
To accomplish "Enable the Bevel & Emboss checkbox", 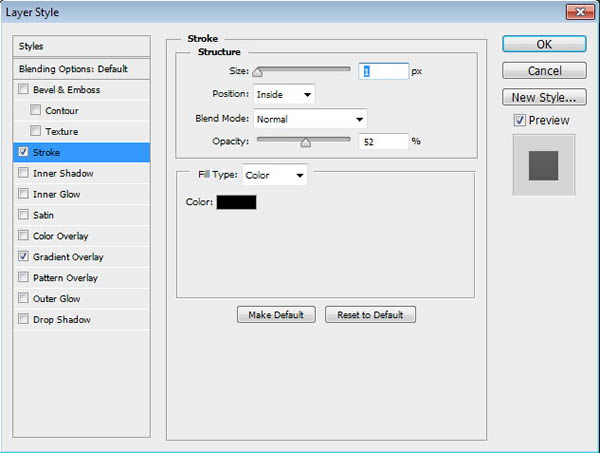I will 23,90.
